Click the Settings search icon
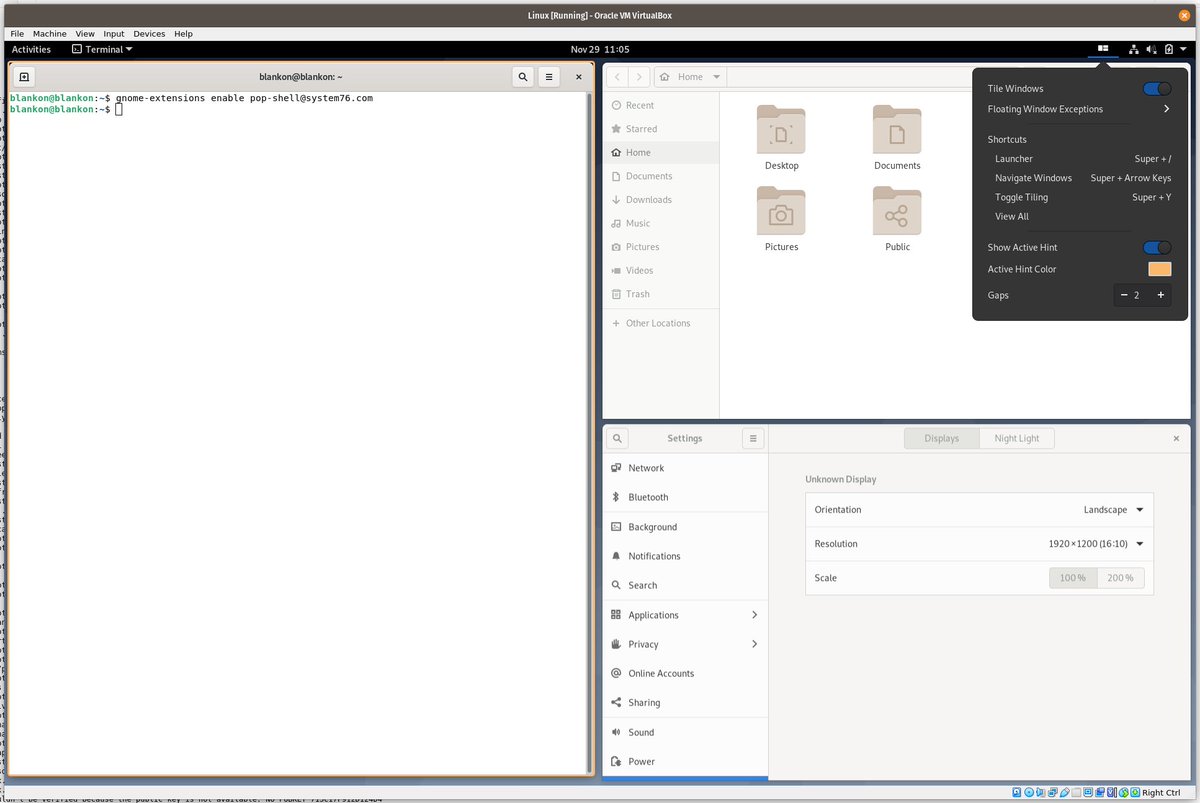Viewport: 1200px width, 803px height. coord(618,438)
